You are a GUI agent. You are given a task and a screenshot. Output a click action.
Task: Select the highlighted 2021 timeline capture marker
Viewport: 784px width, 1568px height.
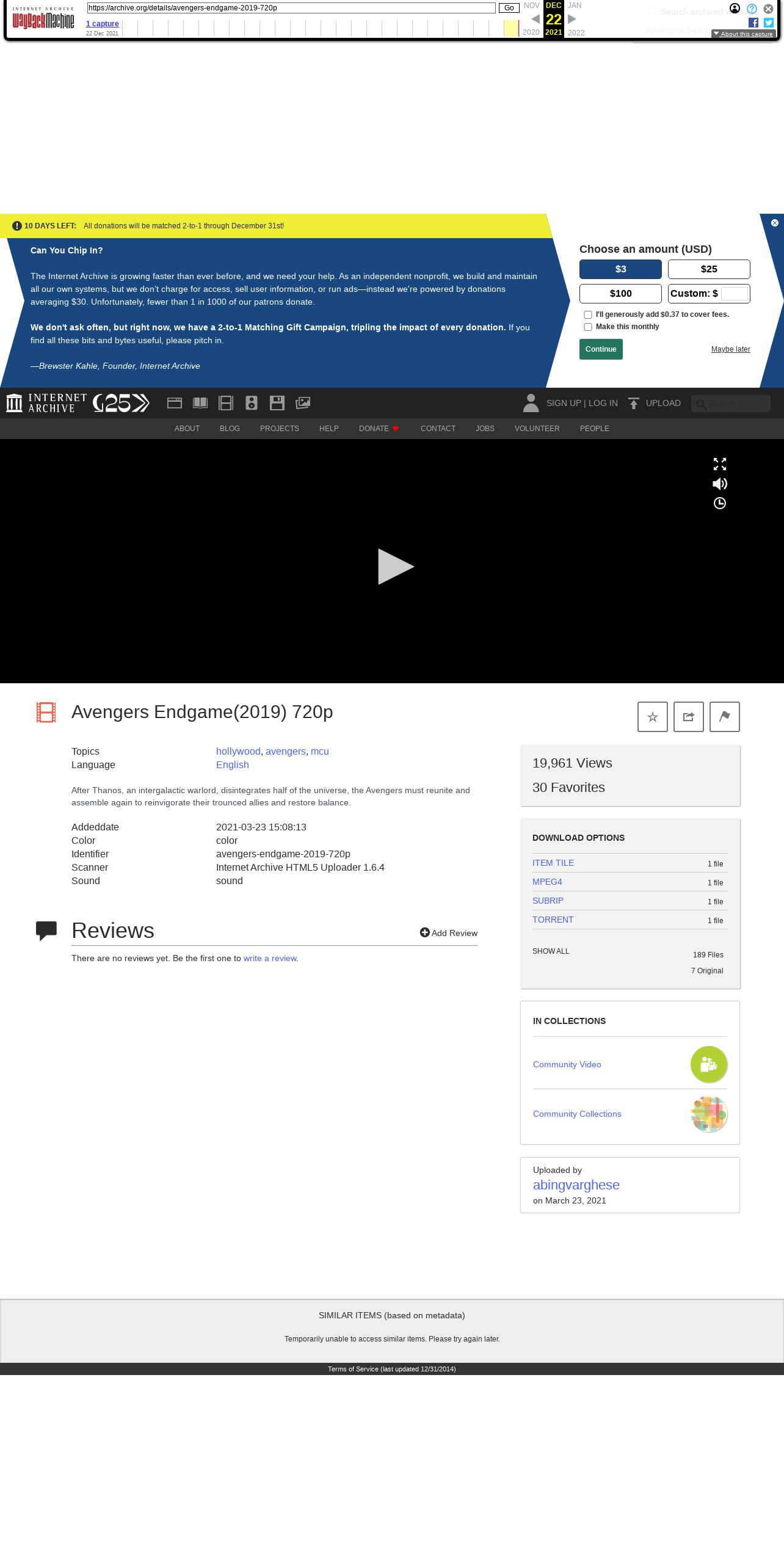(511, 28)
